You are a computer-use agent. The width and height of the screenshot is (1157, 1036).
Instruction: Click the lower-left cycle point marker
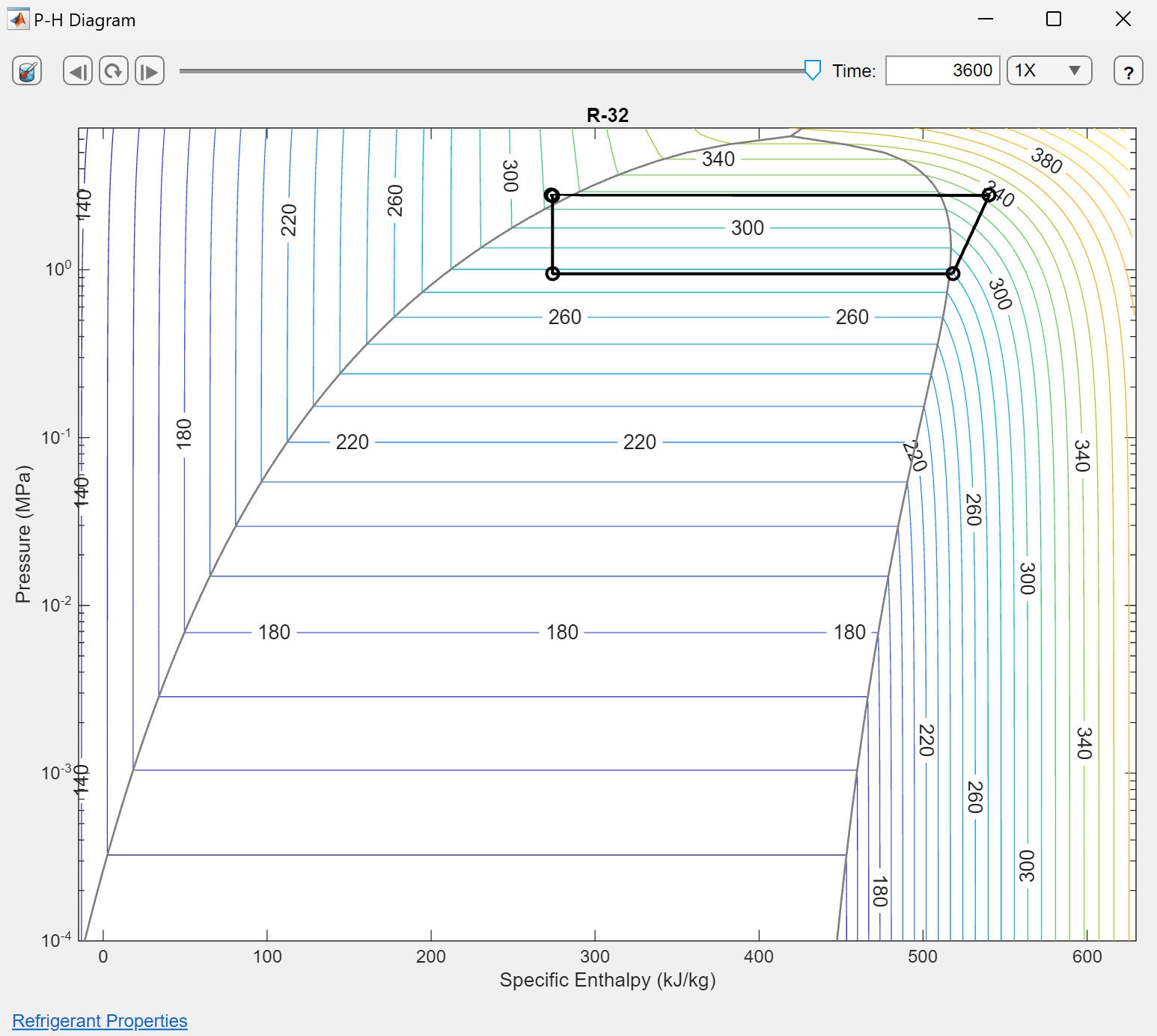pyautogui.click(x=552, y=274)
